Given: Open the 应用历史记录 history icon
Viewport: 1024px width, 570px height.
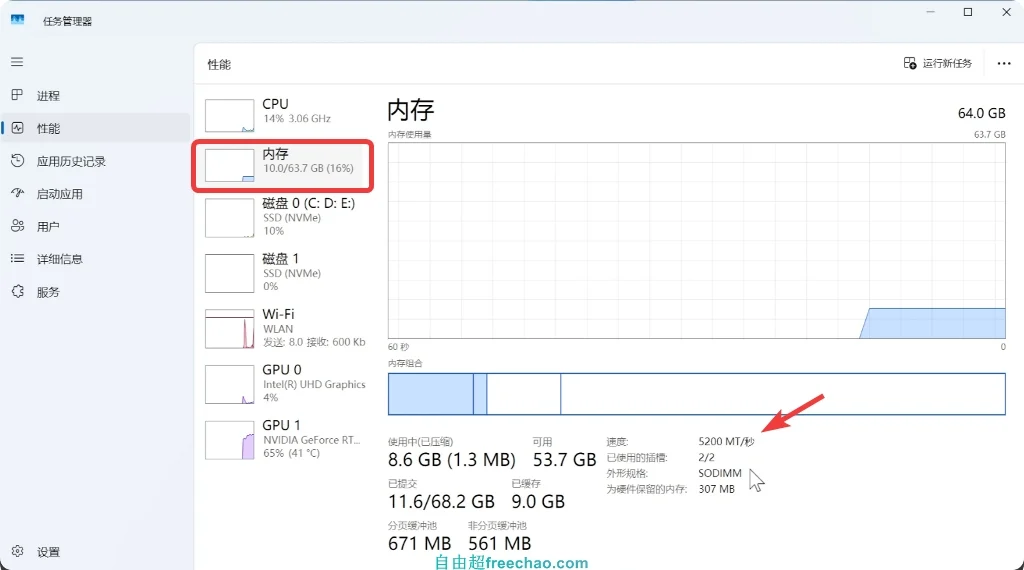Looking at the screenshot, I should 18,161.
